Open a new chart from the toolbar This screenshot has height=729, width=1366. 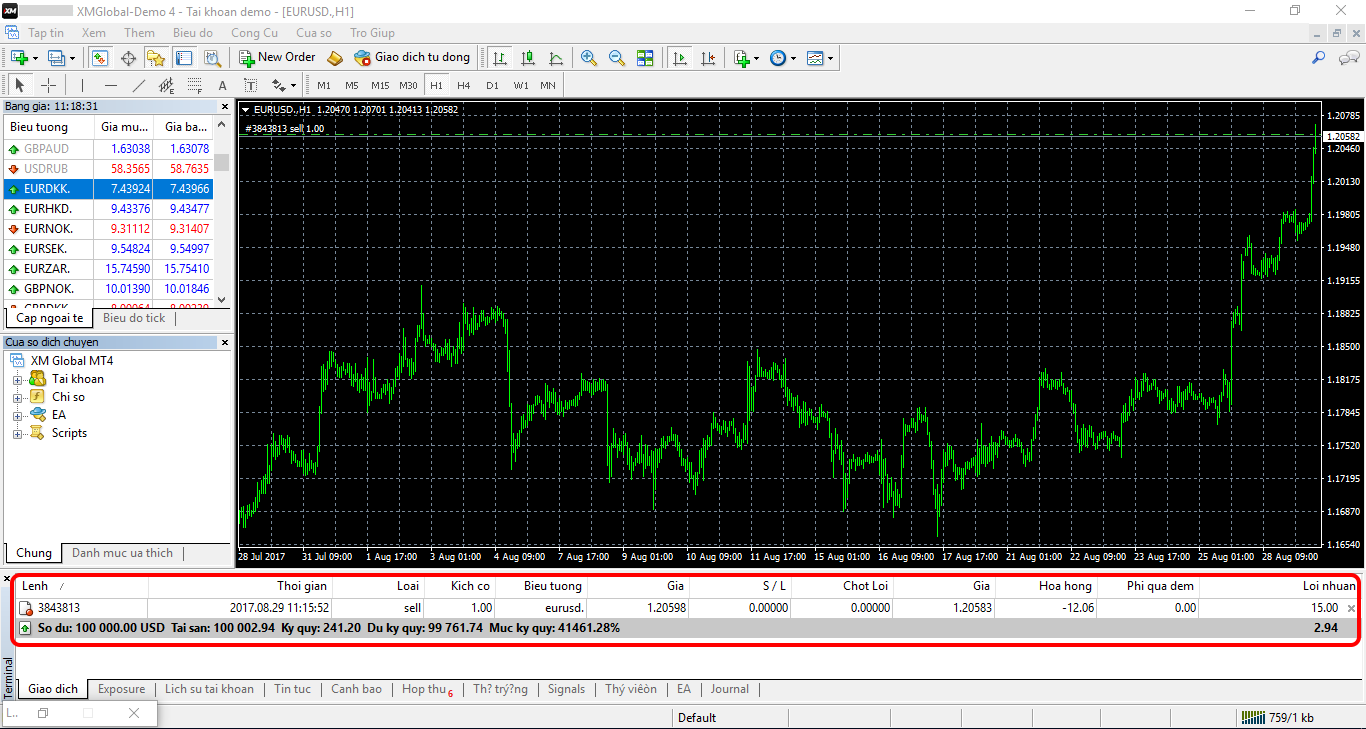tap(19, 58)
